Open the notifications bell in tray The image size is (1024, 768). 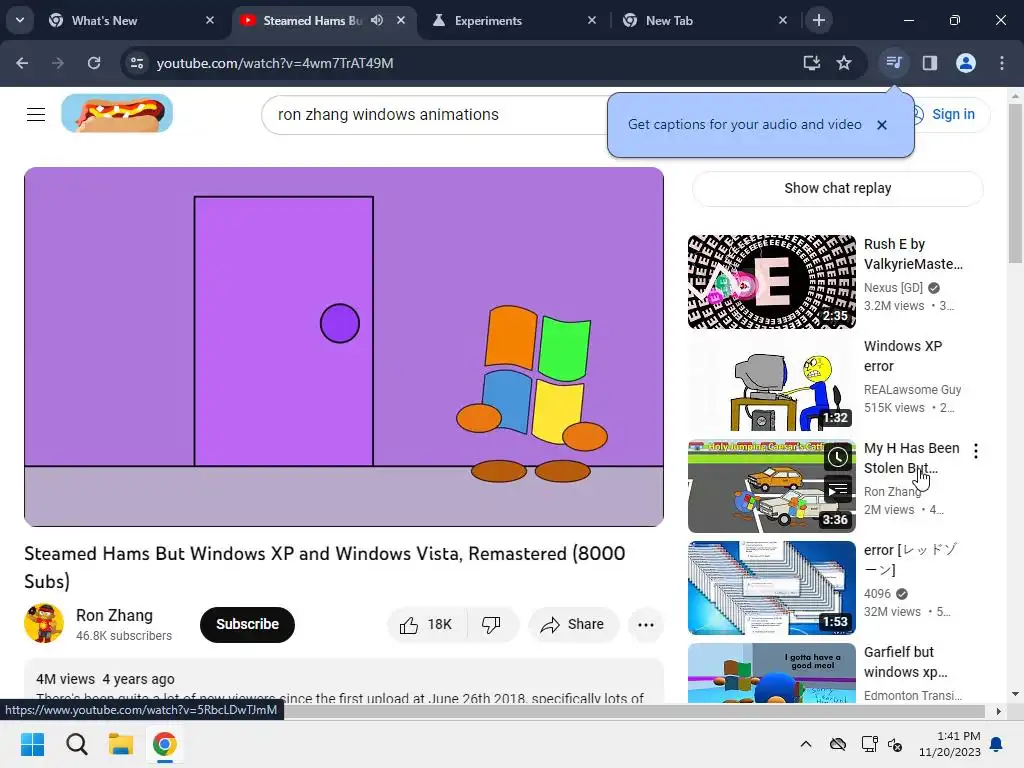click(997, 744)
